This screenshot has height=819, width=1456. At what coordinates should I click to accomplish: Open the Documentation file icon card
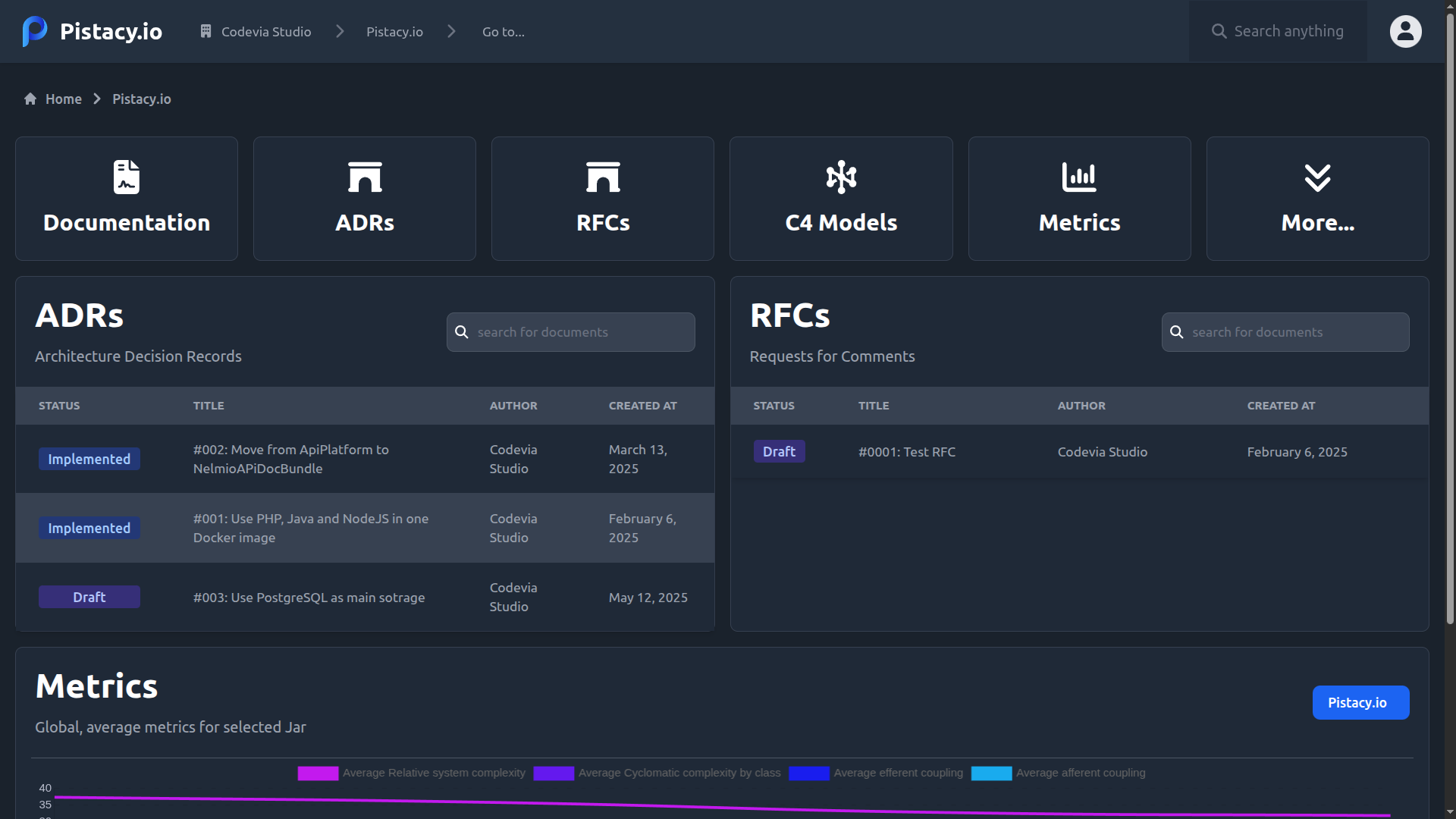[127, 177]
